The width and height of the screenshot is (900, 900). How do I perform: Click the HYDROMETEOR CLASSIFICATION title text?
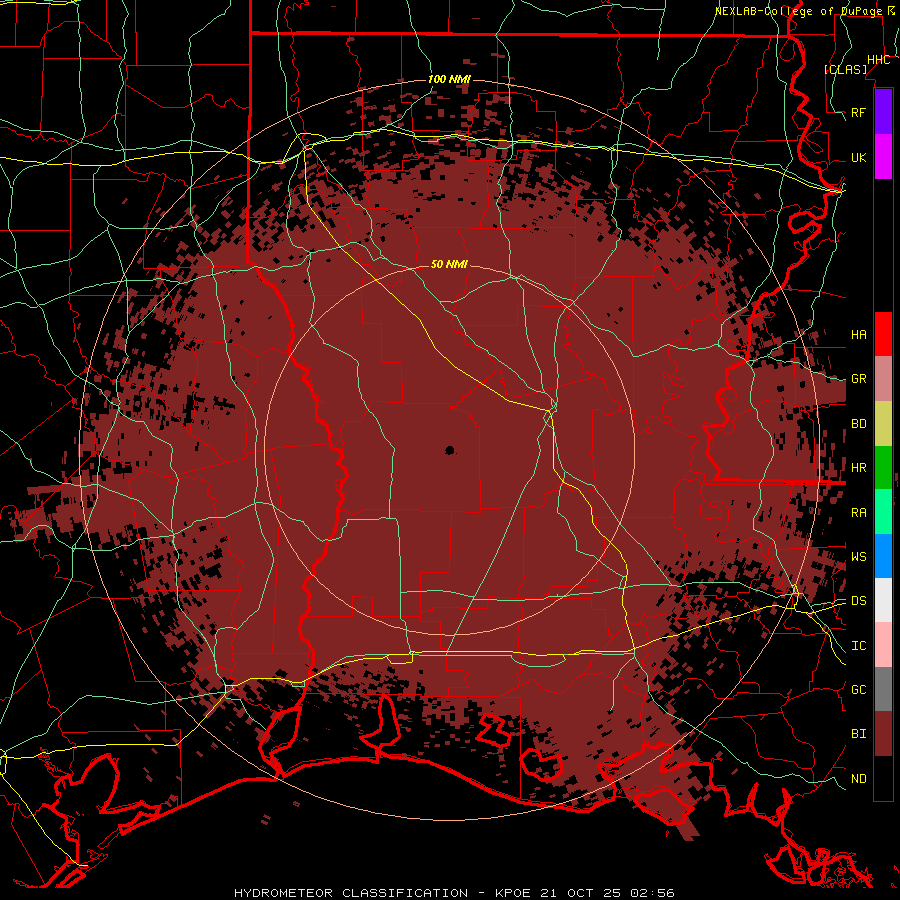351,893
